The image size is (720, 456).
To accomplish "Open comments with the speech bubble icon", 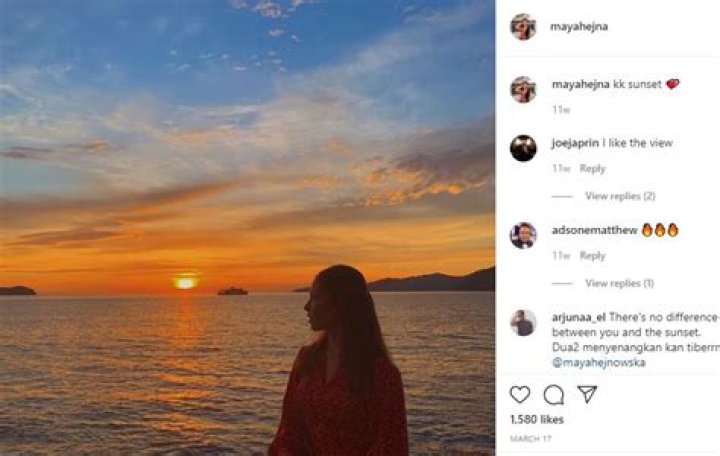I will 553,394.
